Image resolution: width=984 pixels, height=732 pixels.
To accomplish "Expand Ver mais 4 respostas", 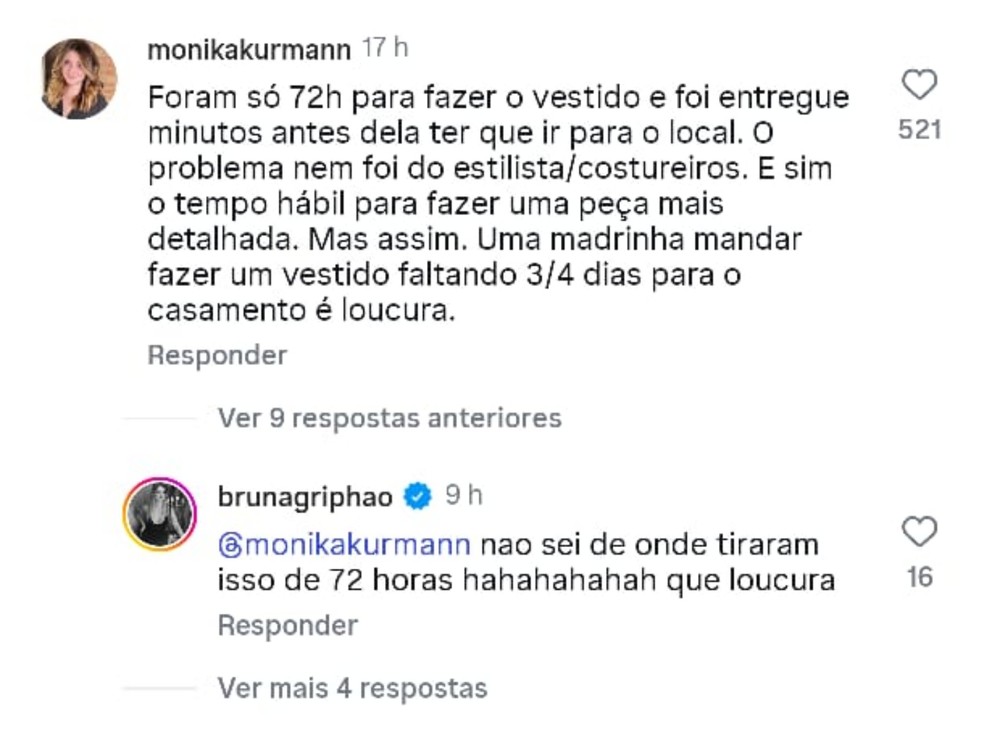I will (x=352, y=688).
